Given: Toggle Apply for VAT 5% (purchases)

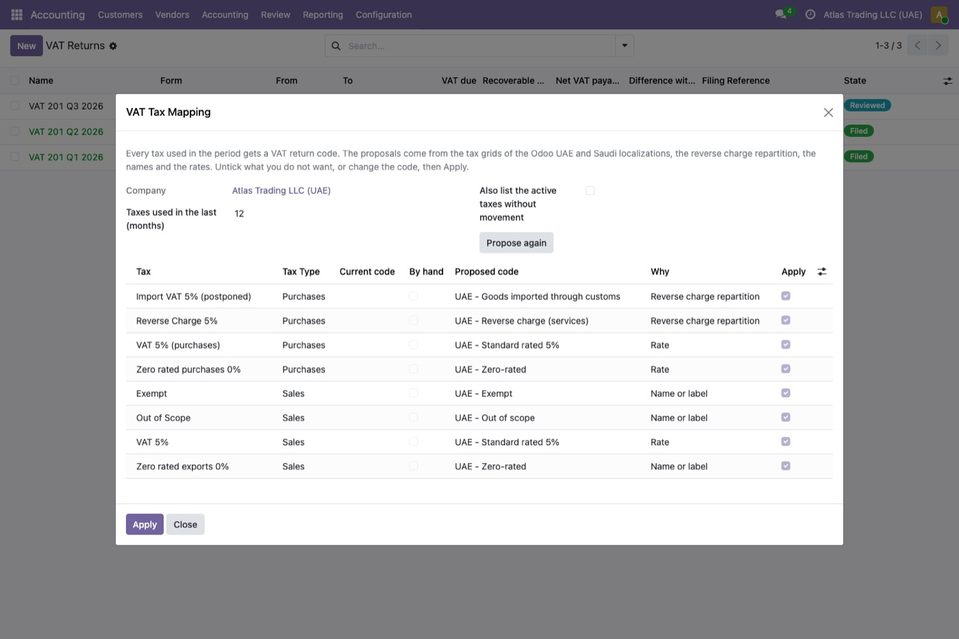Looking at the screenshot, I should click(x=786, y=345).
